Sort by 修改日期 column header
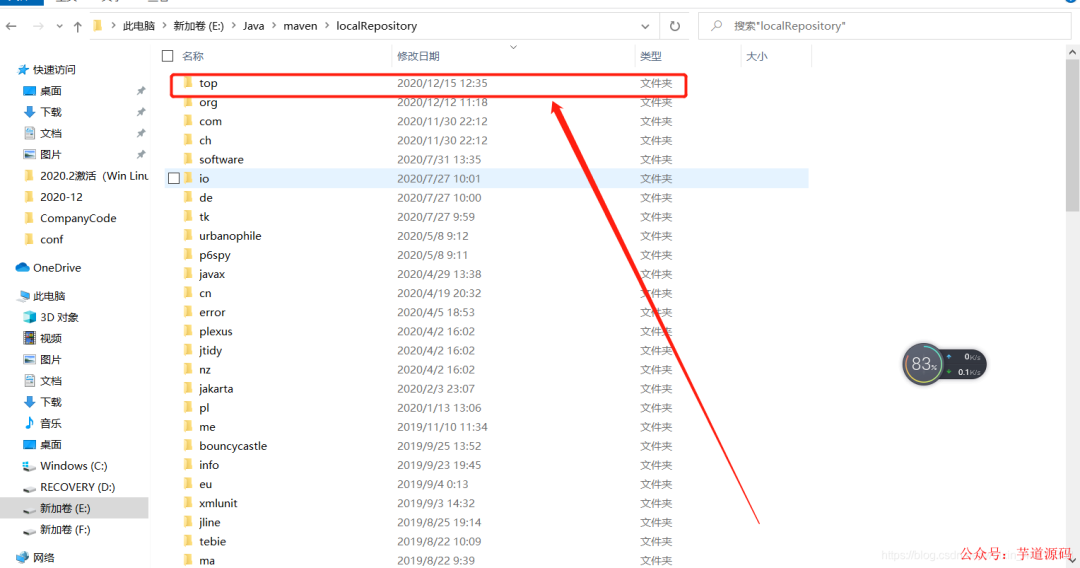Screen dimensions: 1080x568 tap(418, 56)
